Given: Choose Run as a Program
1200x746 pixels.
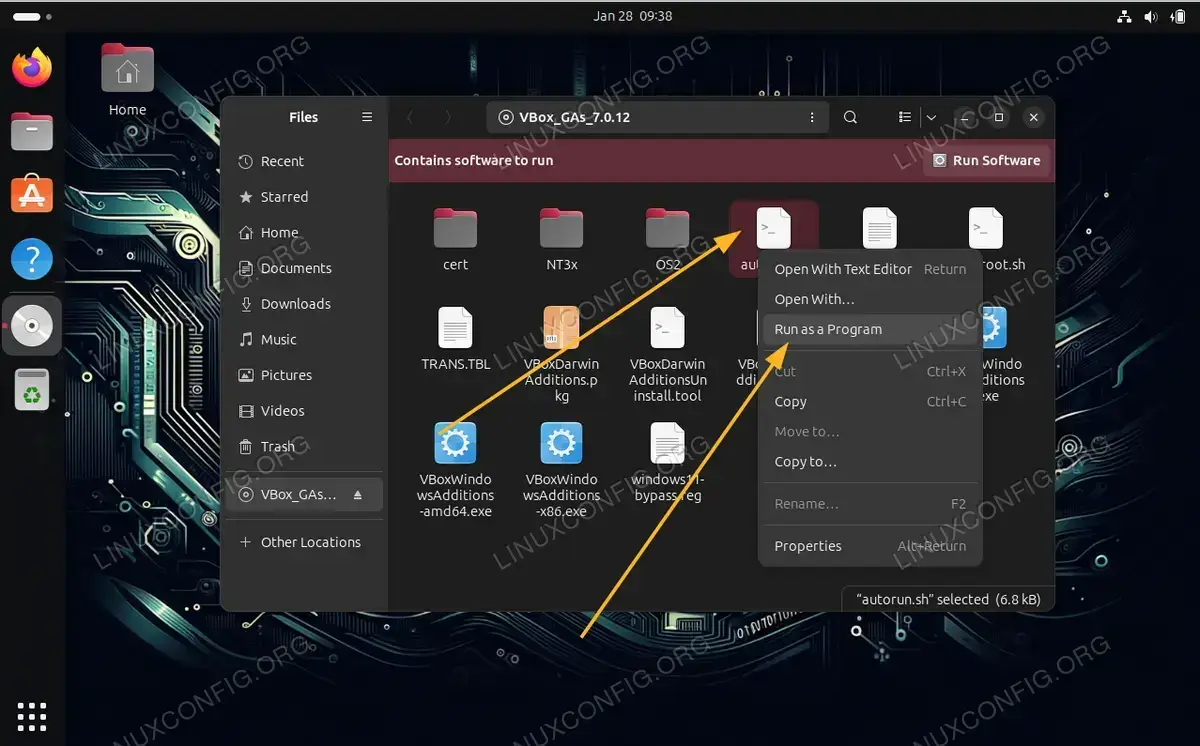Looking at the screenshot, I should 870,329.
